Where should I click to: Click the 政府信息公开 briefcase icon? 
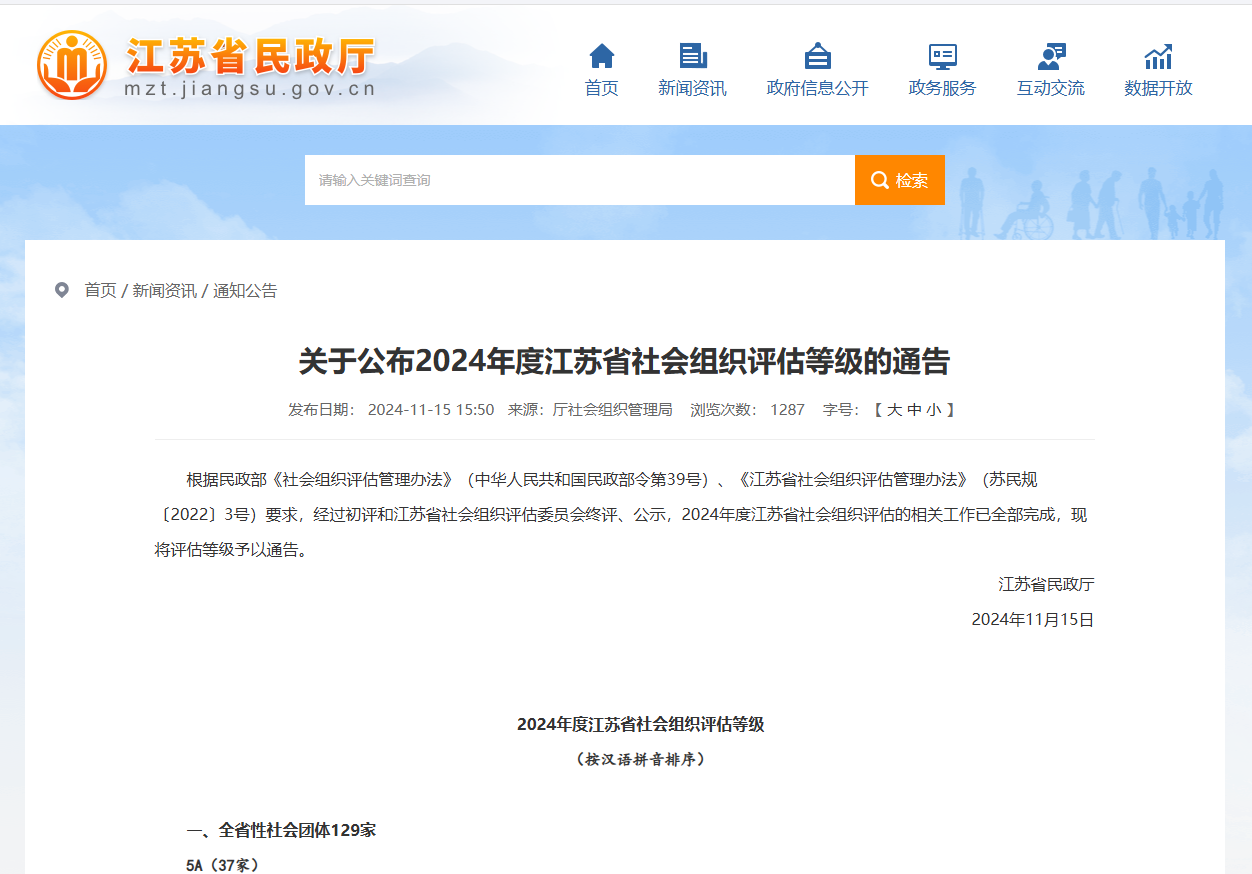point(817,56)
